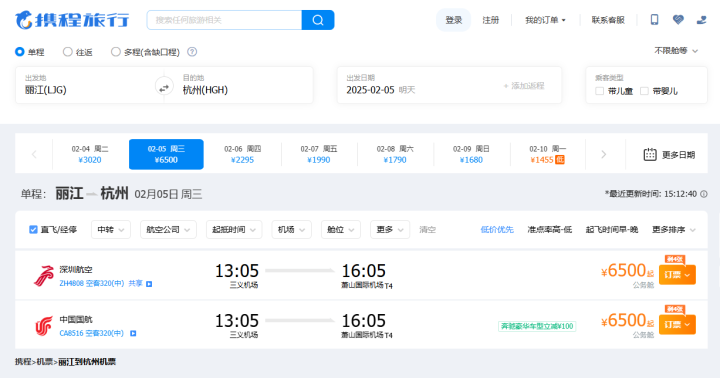This screenshot has width=720, height=378.
Task: Click the blue search magnifier button
Action: pyautogui.click(x=318, y=20)
